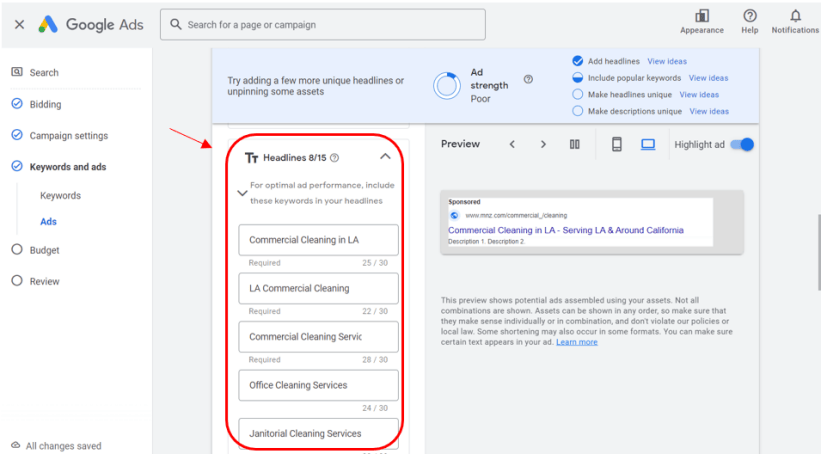Screen dimensions: 821x454
Task: Edit the Janitorial Cleaning Services headline
Action: [318, 434]
